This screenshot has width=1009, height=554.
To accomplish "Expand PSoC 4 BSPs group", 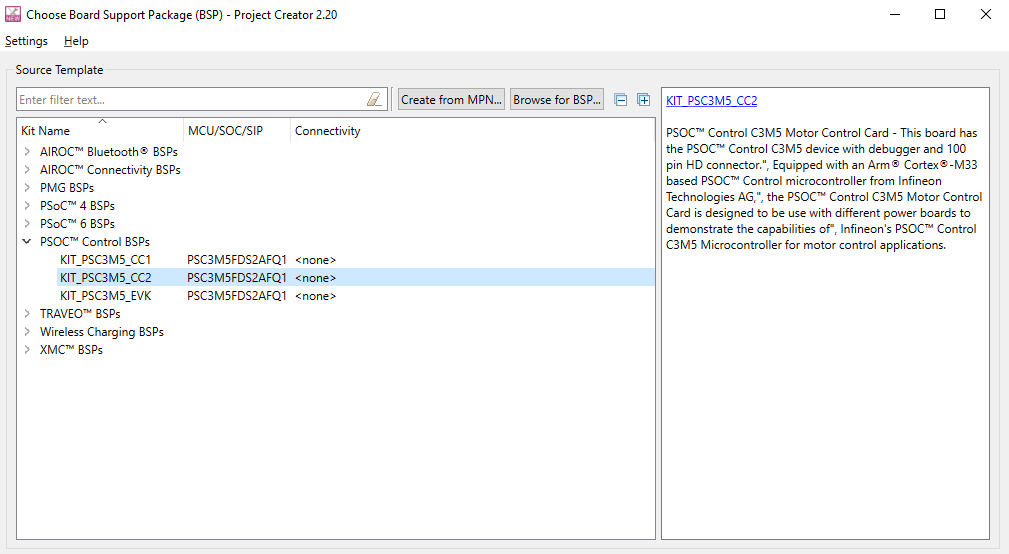I will pos(27,206).
